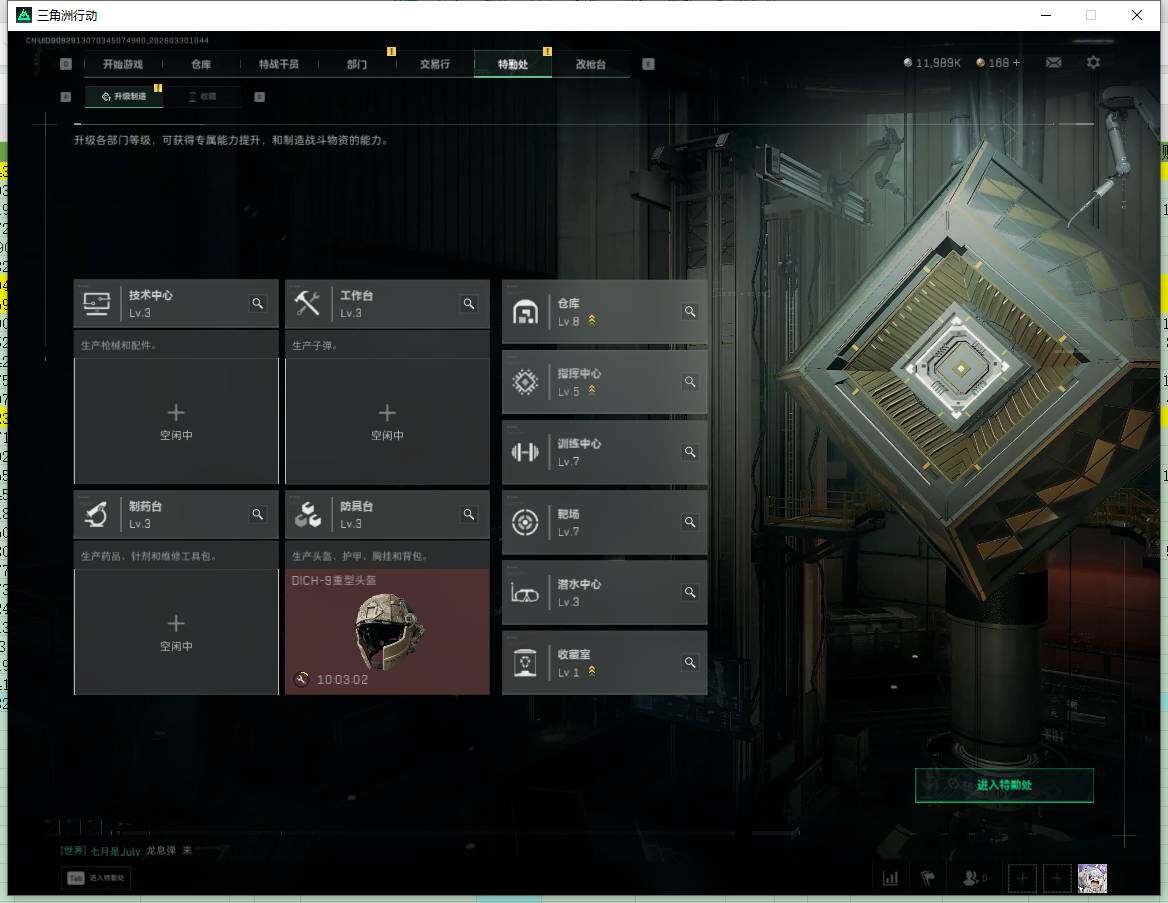1168x903 pixels.
Task: Open the world chat message line
Action: (x=126, y=850)
